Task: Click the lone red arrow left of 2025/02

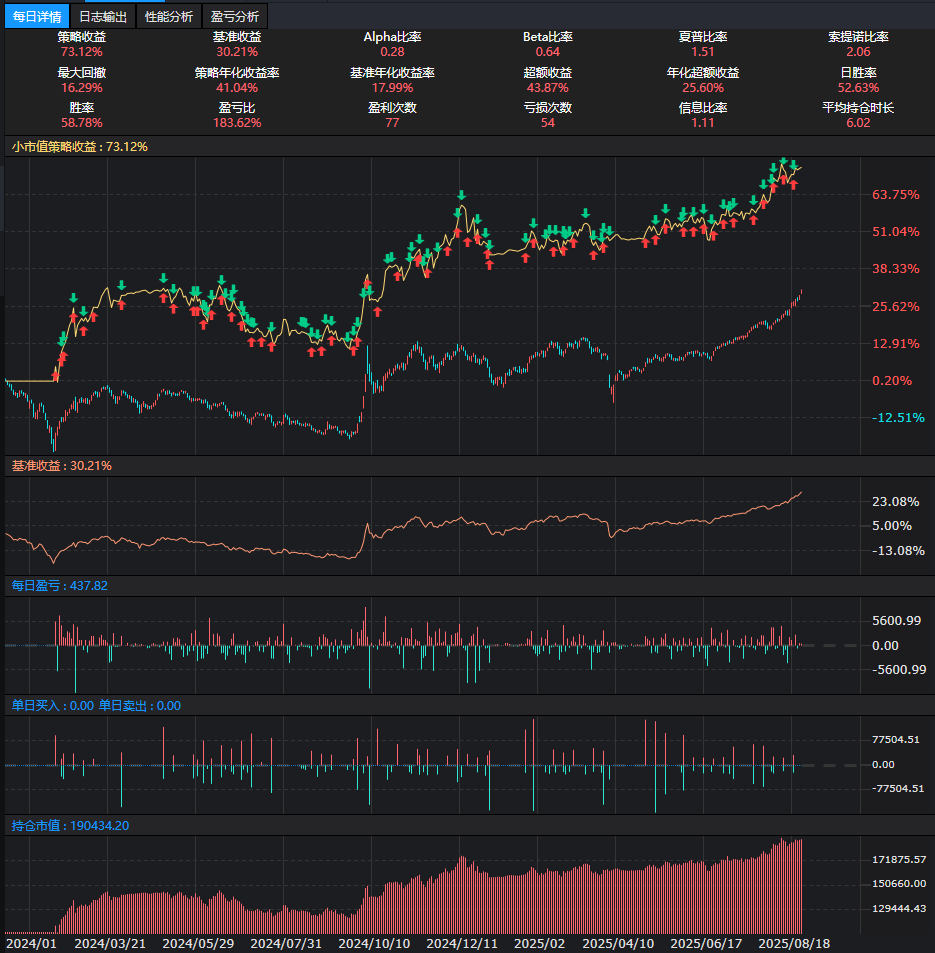Action: tap(525, 258)
